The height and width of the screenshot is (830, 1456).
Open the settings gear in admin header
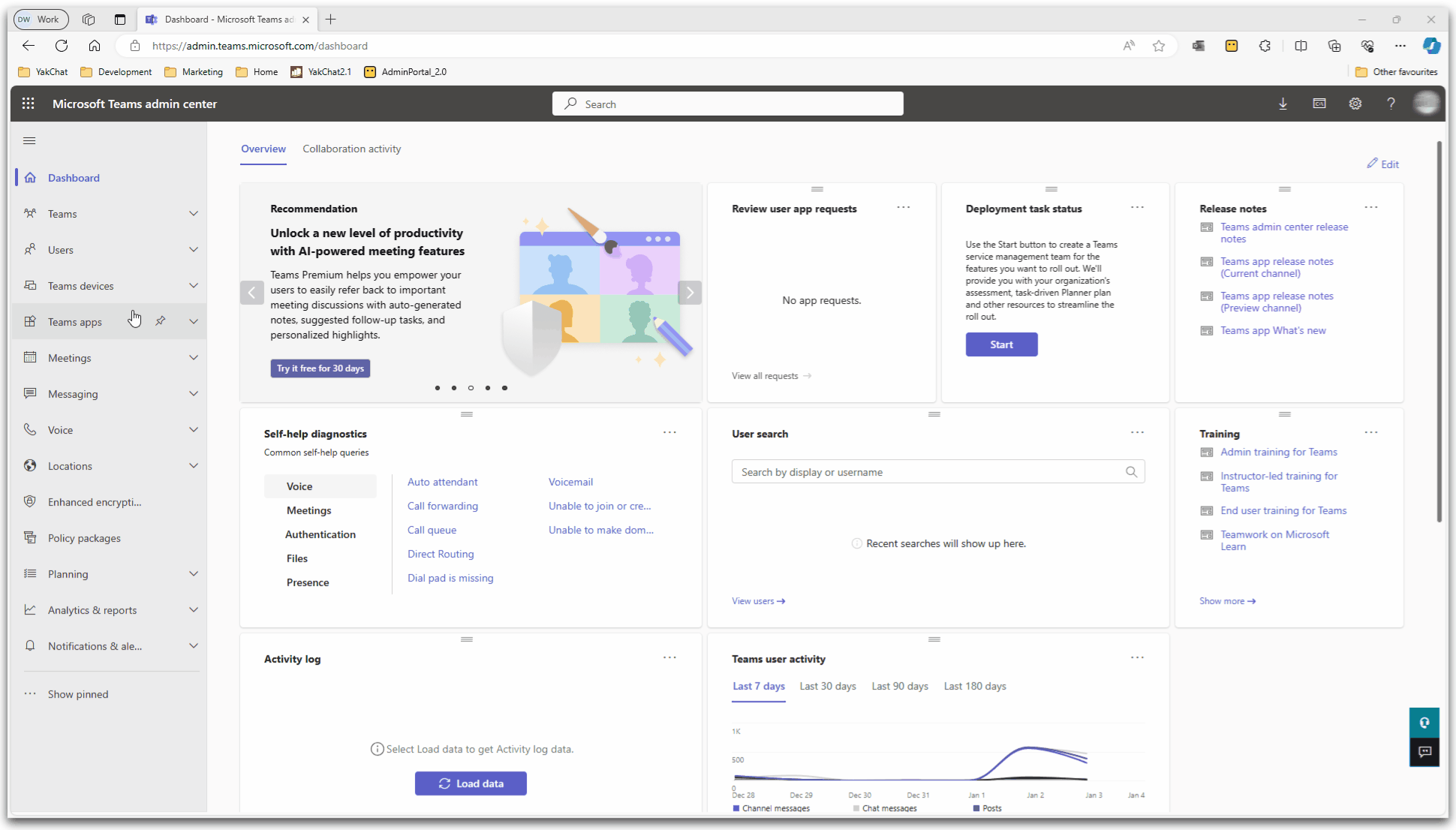pos(1355,104)
